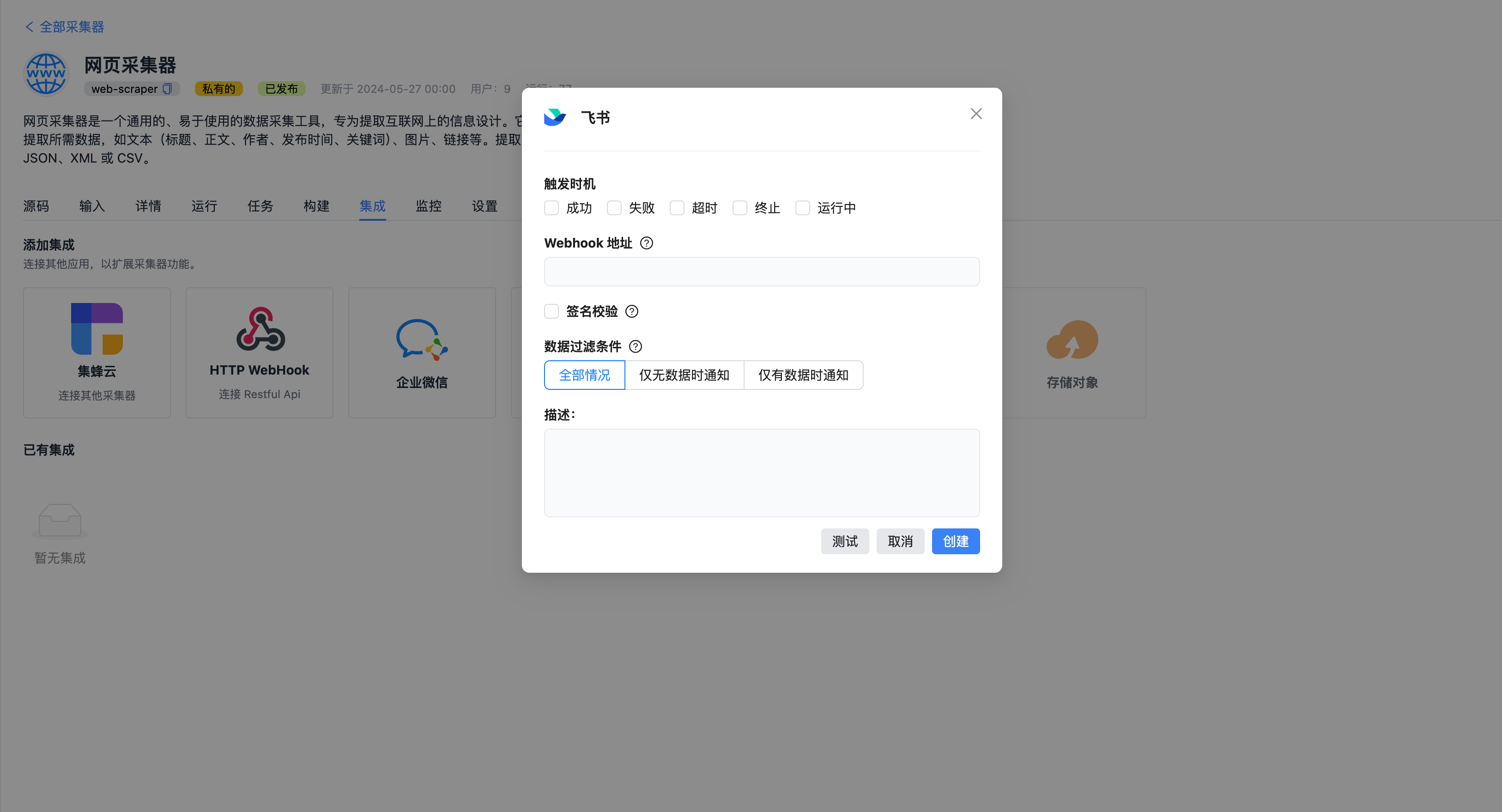The height and width of the screenshot is (812, 1502).
Task: Click the 已有集成 section heading
Action: (x=49, y=450)
